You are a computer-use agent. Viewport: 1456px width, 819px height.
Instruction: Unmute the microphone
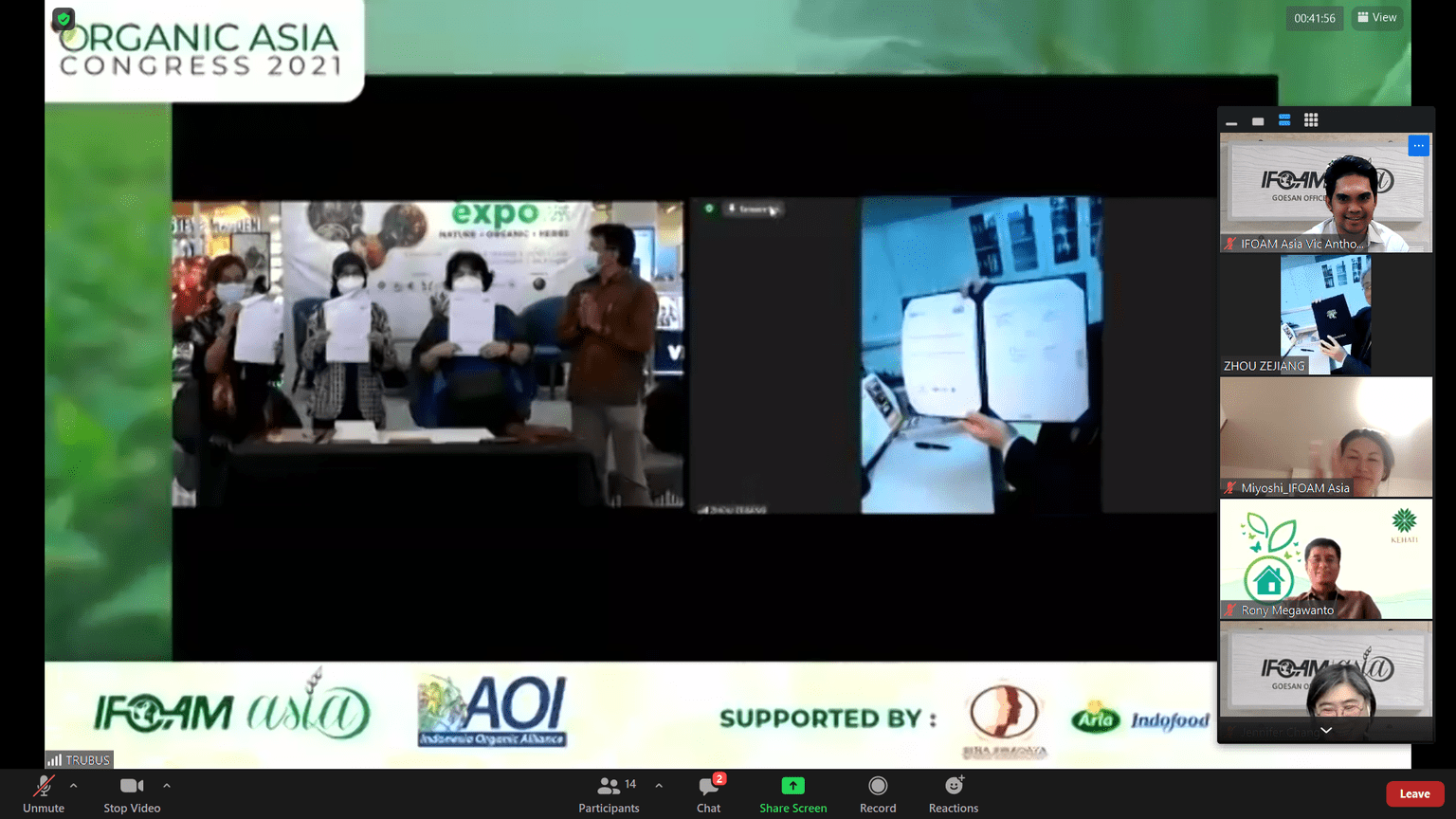44,794
